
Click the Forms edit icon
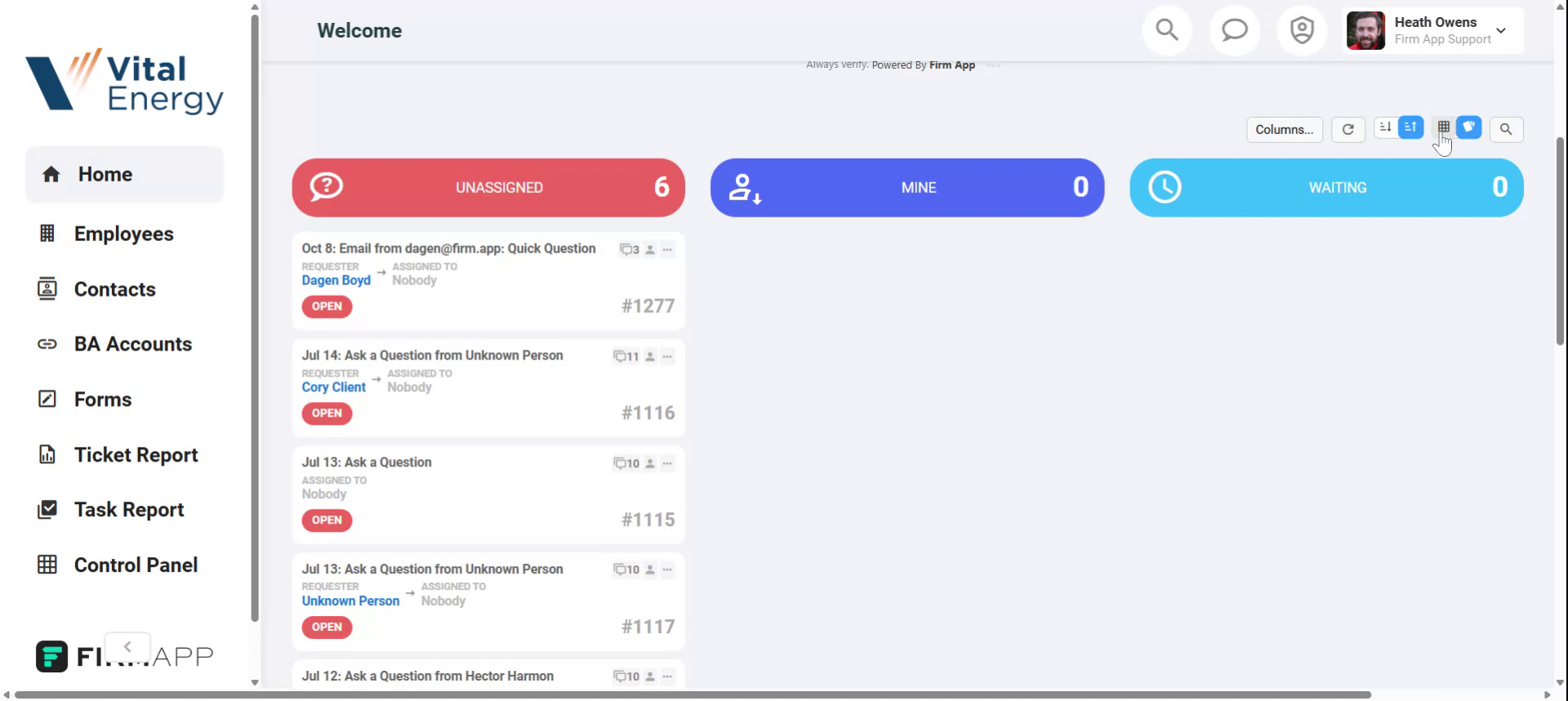[47, 399]
